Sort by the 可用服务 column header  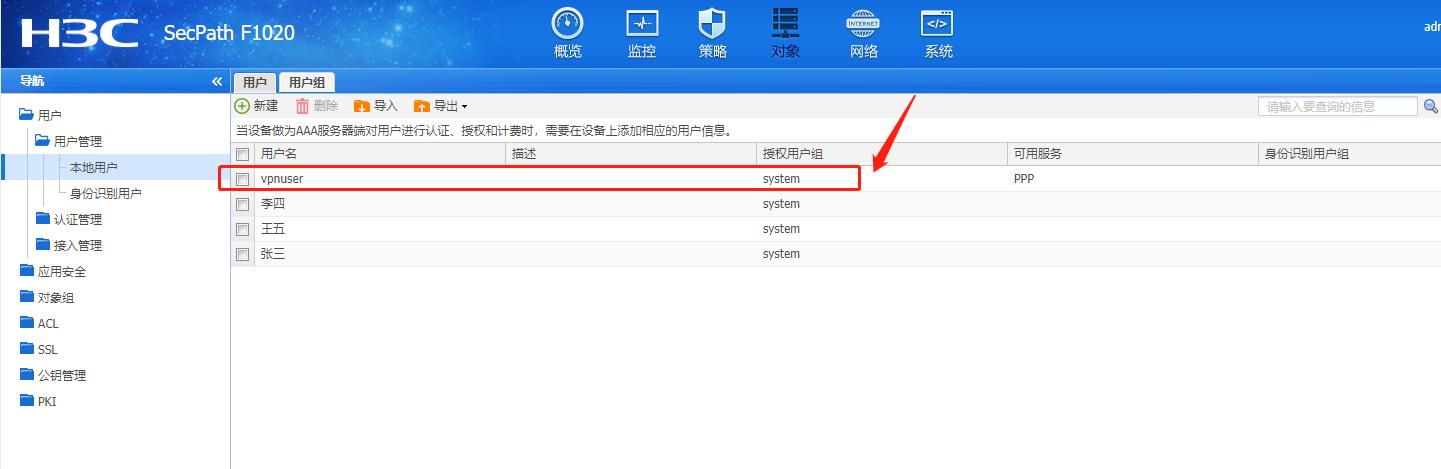tap(1133, 154)
